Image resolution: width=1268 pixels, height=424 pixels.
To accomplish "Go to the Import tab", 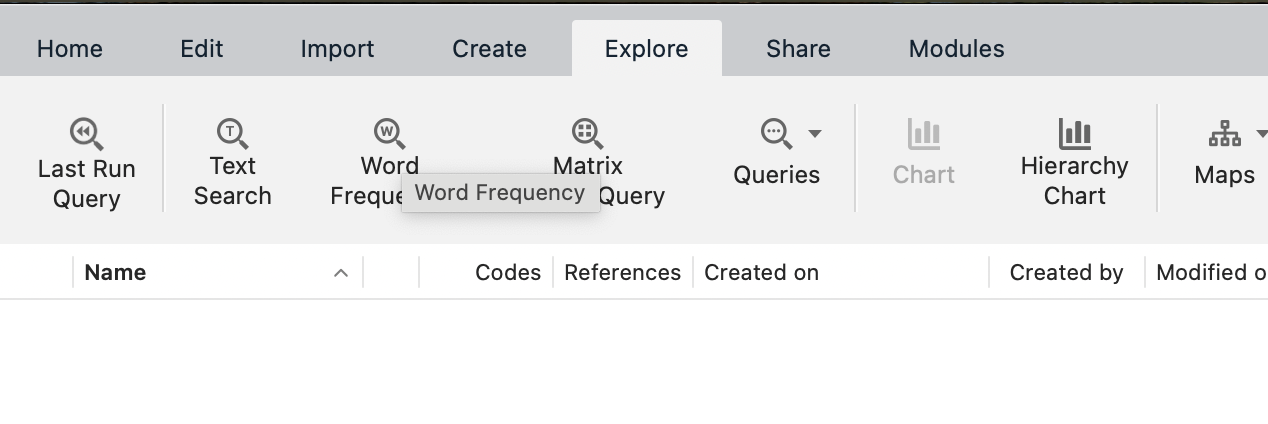I will 337,49.
